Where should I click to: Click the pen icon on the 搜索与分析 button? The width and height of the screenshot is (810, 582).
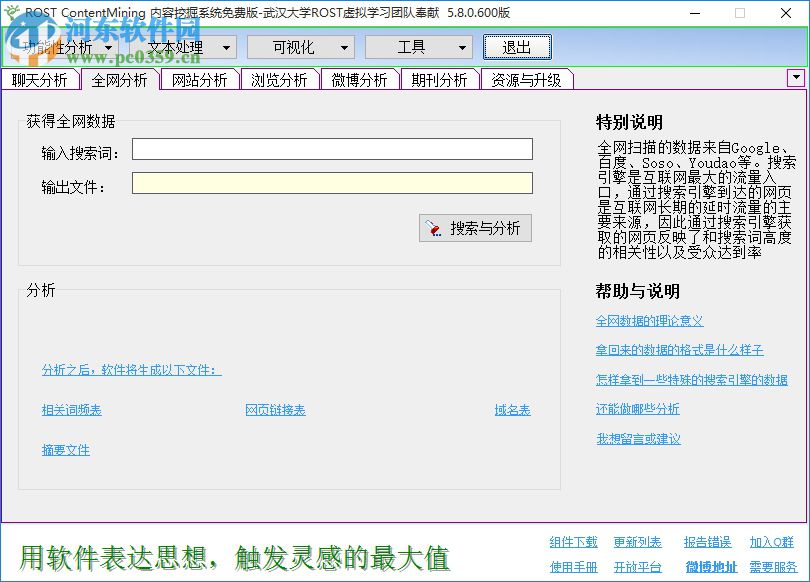coord(432,227)
